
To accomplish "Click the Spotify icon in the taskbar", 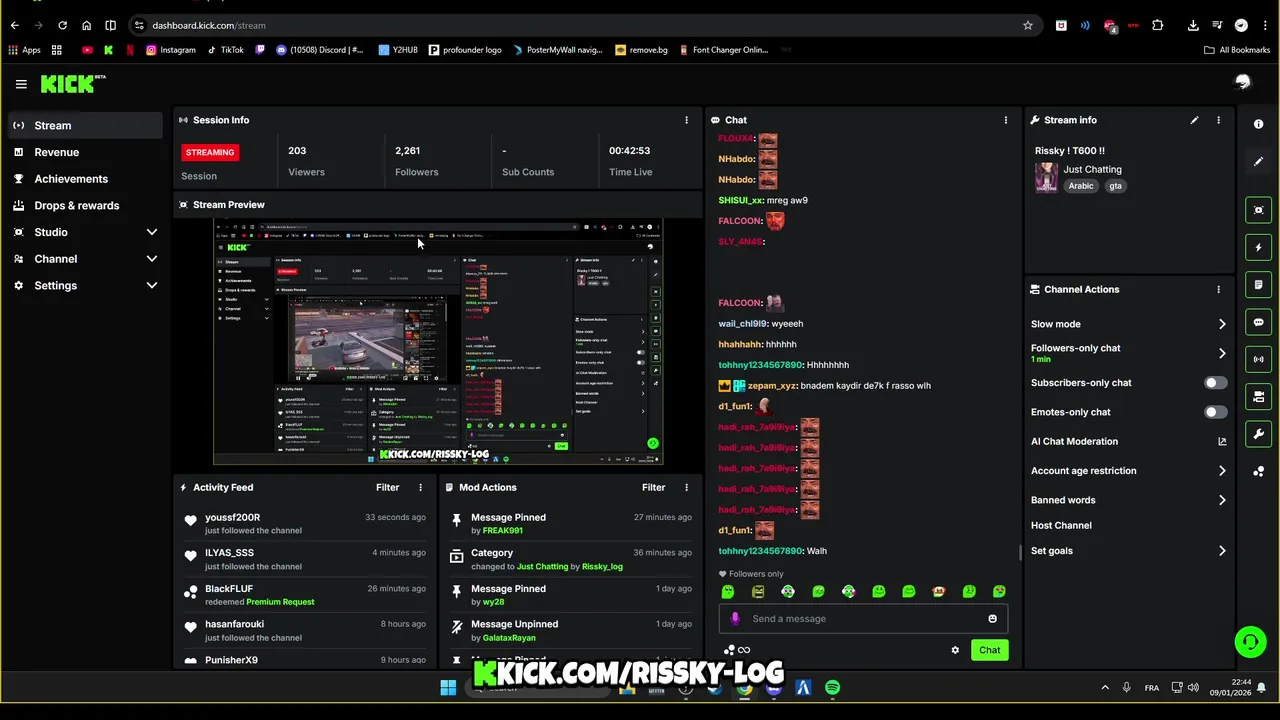I will 833,688.
